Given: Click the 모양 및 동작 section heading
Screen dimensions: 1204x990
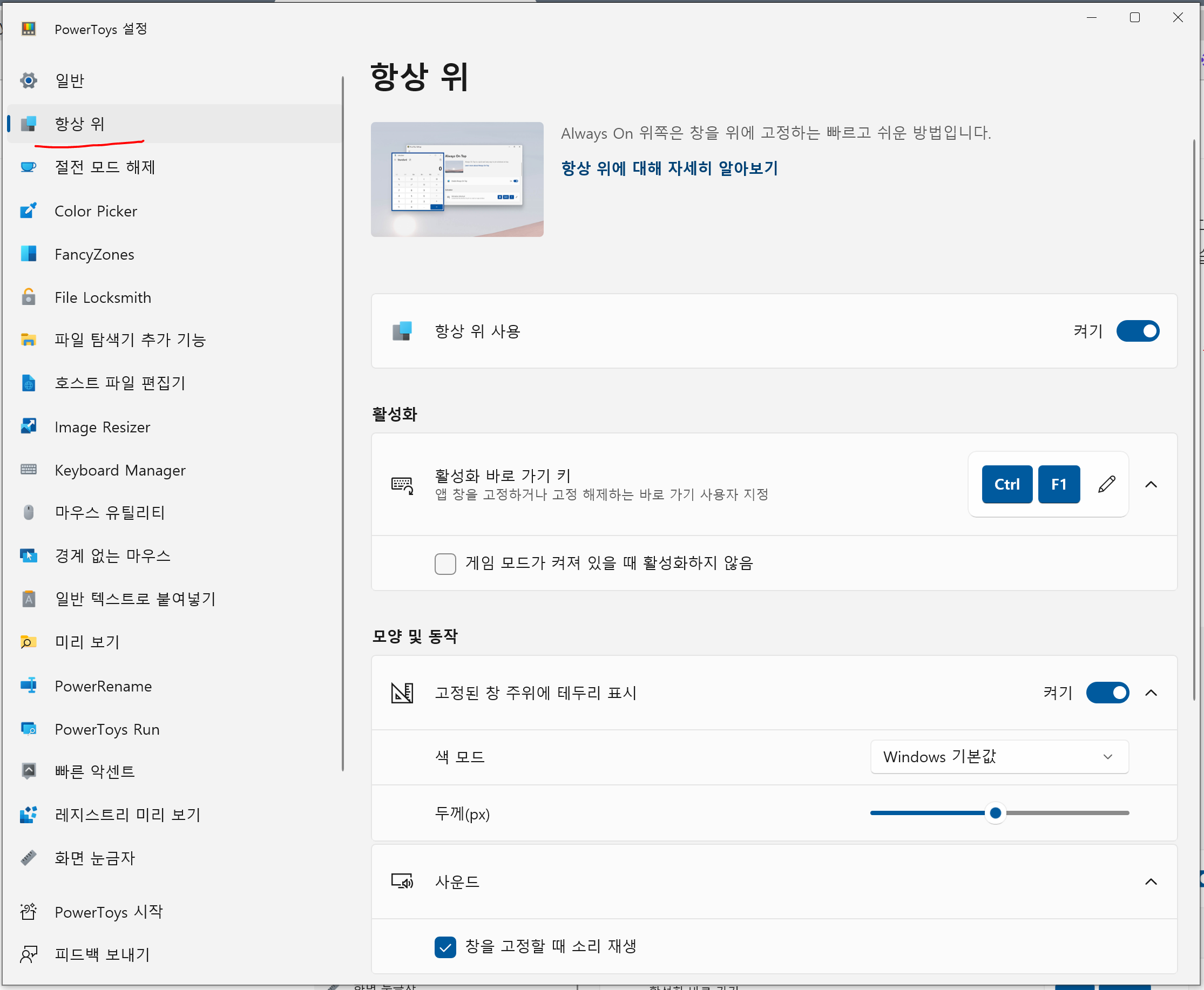Looking at the screenshot, I should pyautogui.click(x=415, y=636).
